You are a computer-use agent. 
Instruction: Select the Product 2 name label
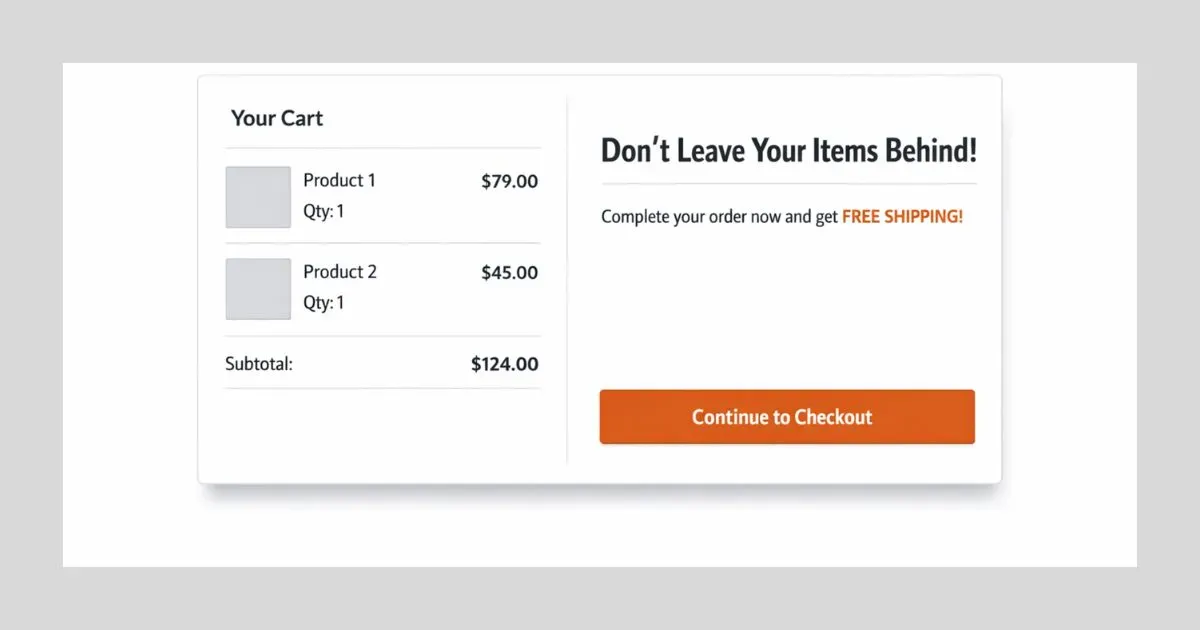coord(341,271)
